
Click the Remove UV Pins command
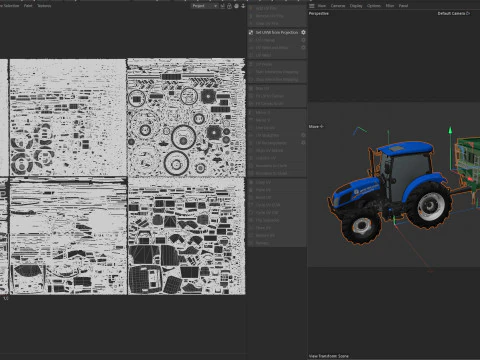[269, 16]
